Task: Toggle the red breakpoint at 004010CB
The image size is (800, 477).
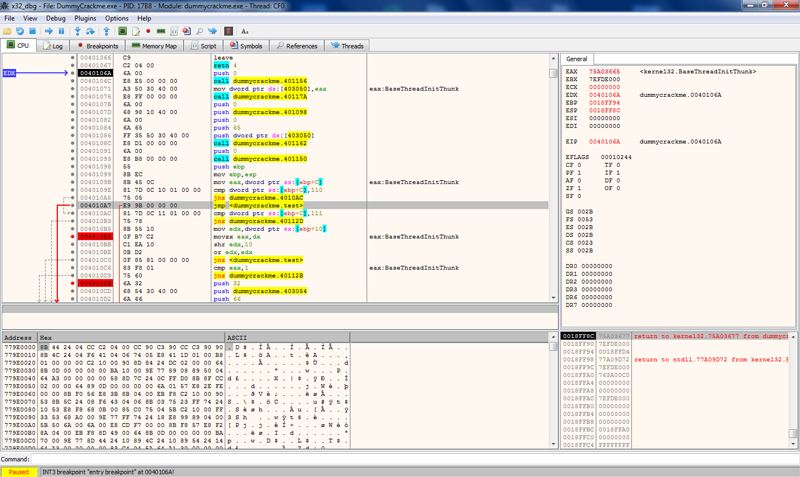Action: (72, 283)
